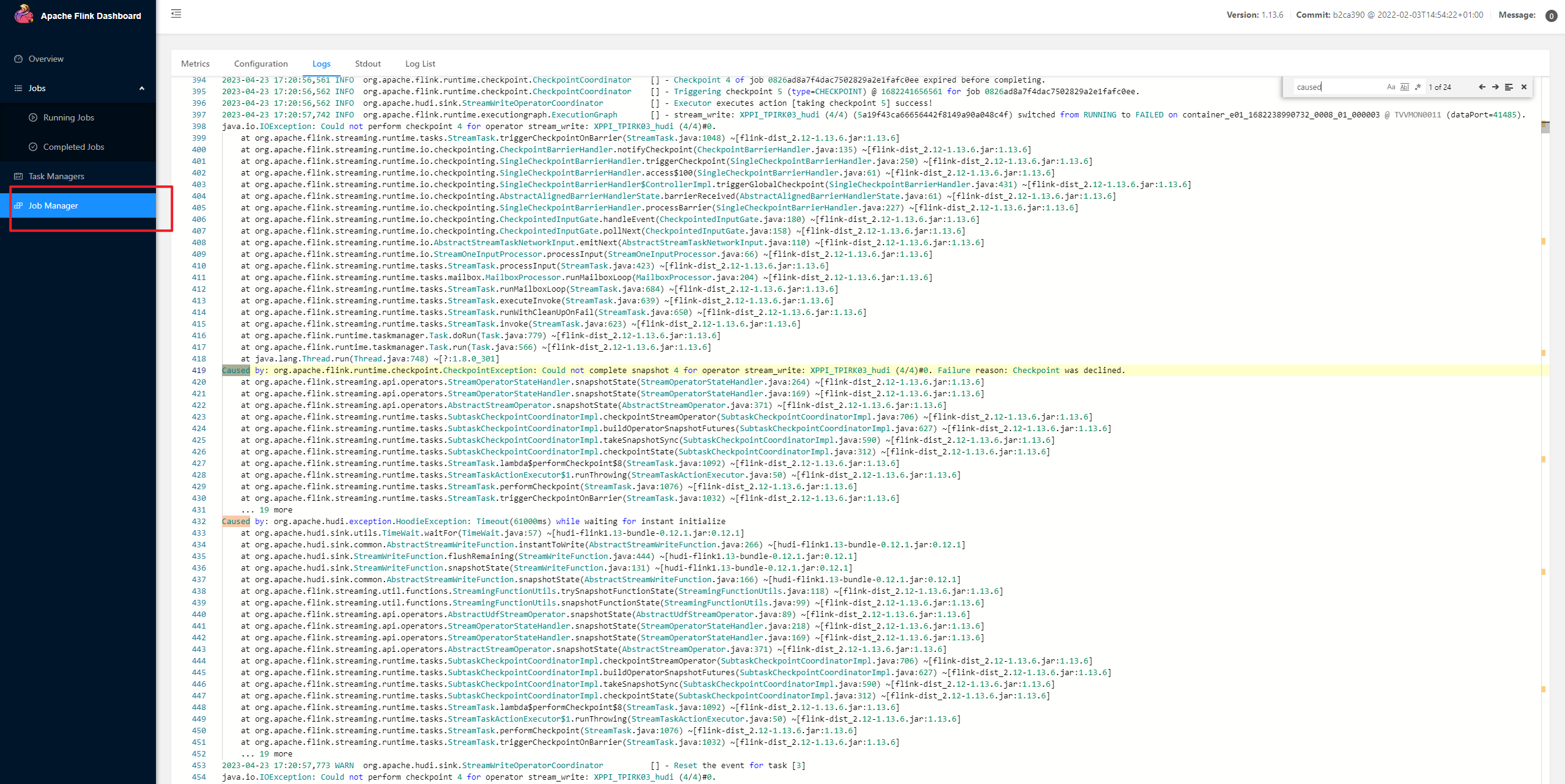Go to next search match arrow
Image resolution: width=1565 pixels, height=784 pixels.
pyautogui.click(x=1495, y=87)
